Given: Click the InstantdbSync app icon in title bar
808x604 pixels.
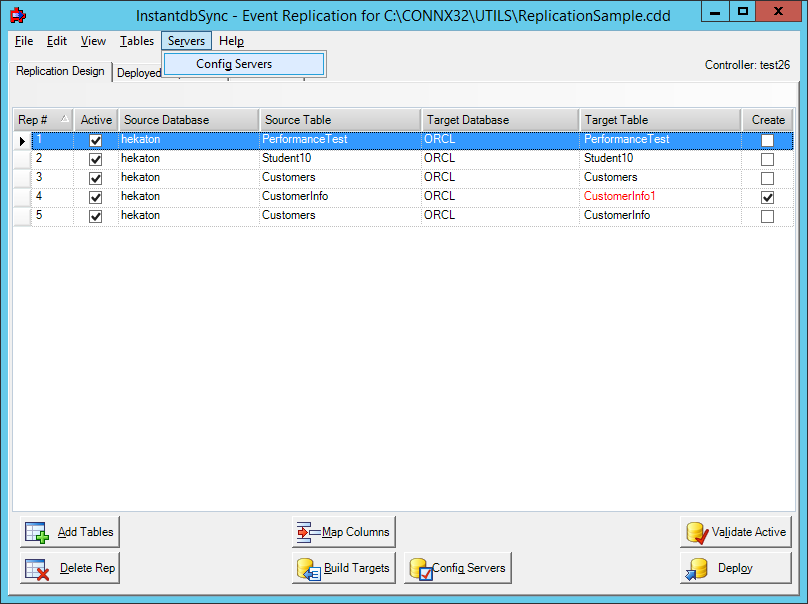Looking at the screenshot, I should 17,14.
